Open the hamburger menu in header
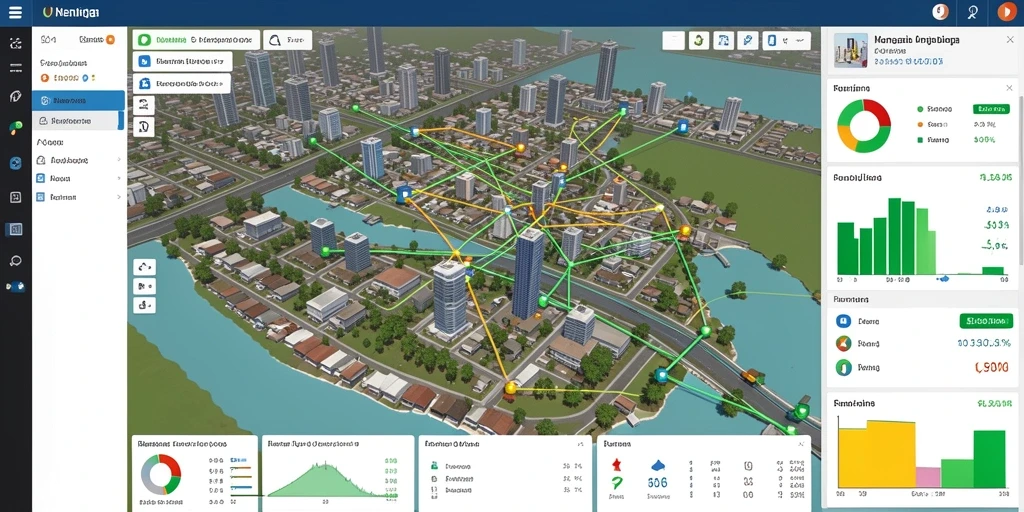This screenshot has height=512, width=1024. (16, 12)
